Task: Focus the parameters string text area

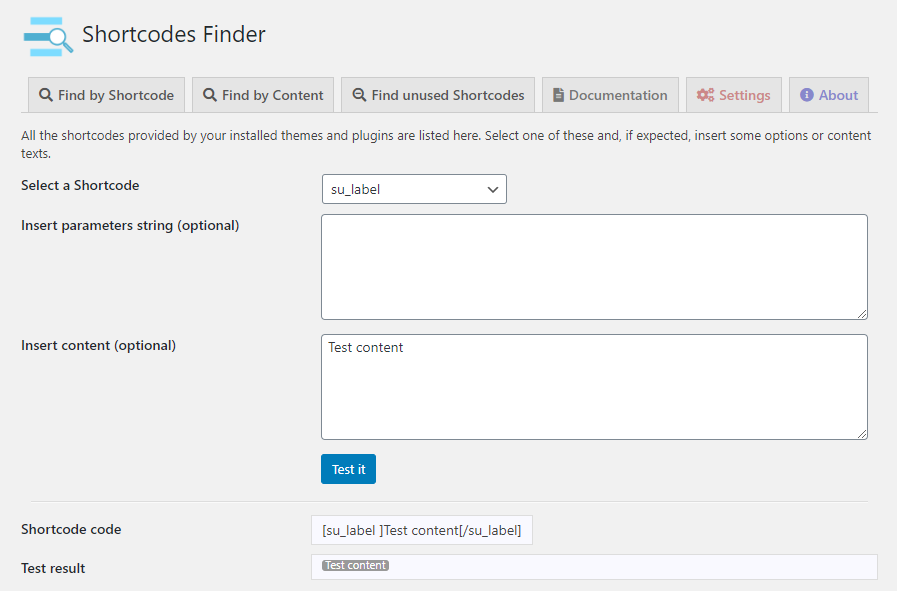Action: 594,267
